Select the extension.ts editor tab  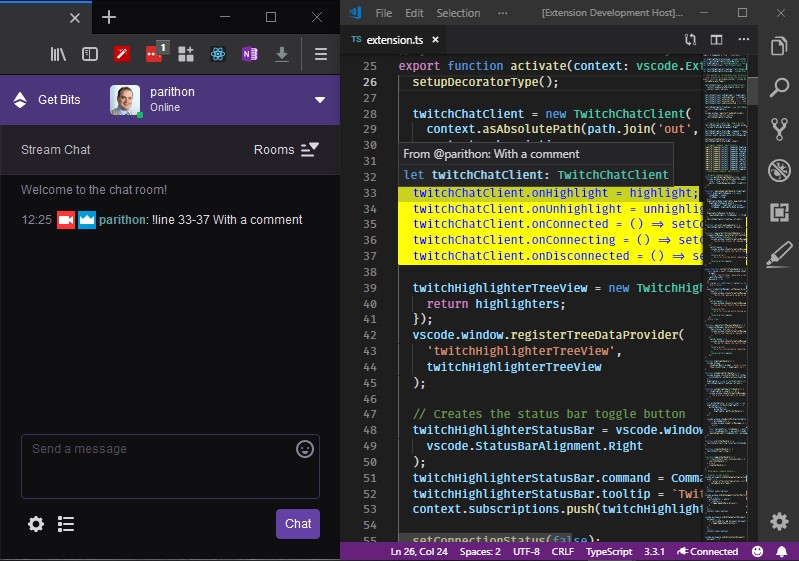(394, 40)
